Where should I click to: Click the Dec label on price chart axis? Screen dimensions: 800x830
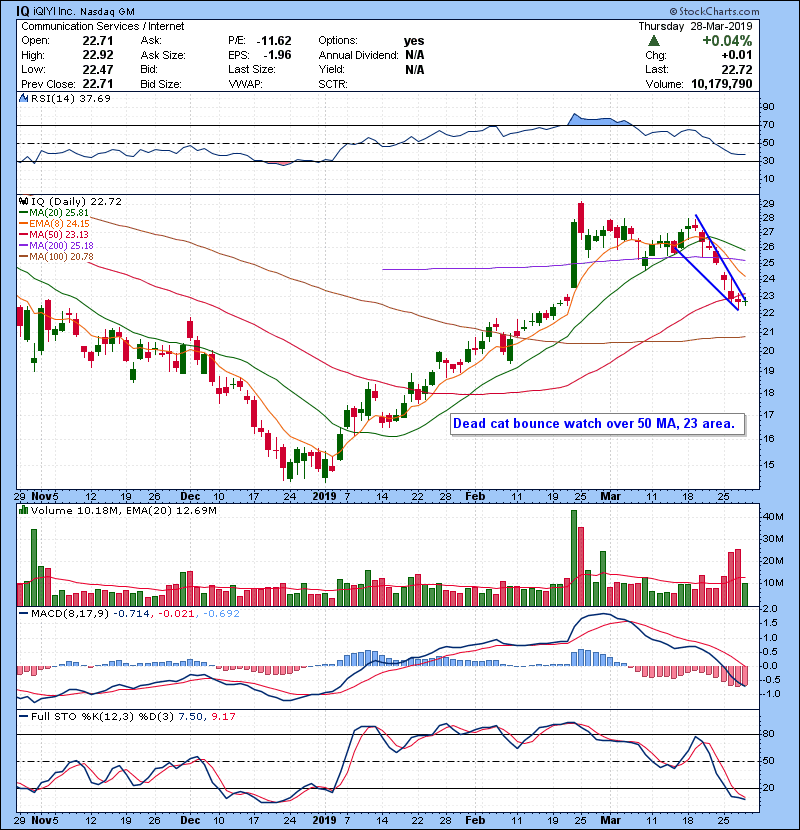click(x=190, y=496)
